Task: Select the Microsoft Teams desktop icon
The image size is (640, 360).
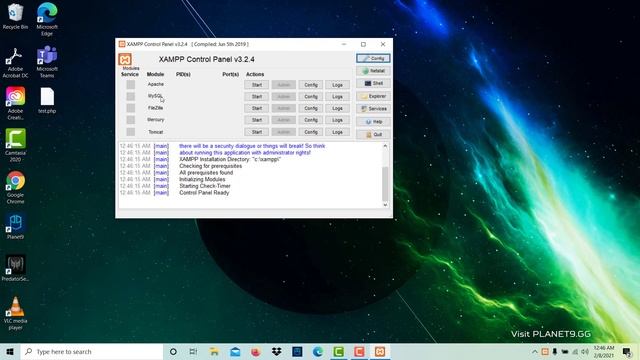Action: (x=47, y=62)
